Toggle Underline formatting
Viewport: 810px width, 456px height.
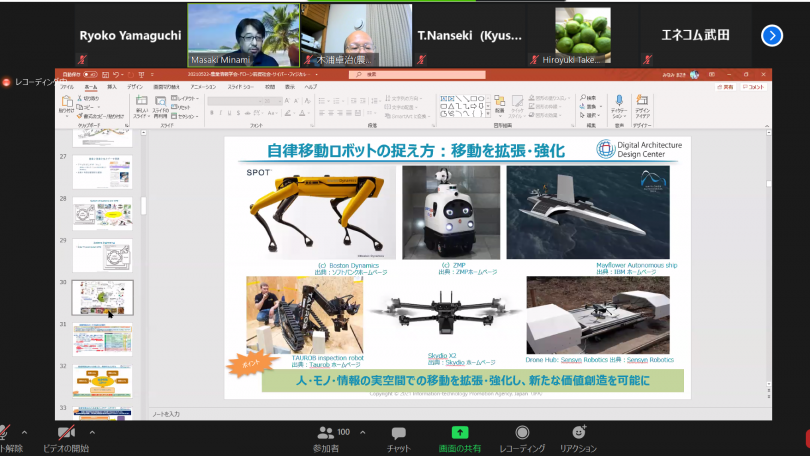click(229, 113)
